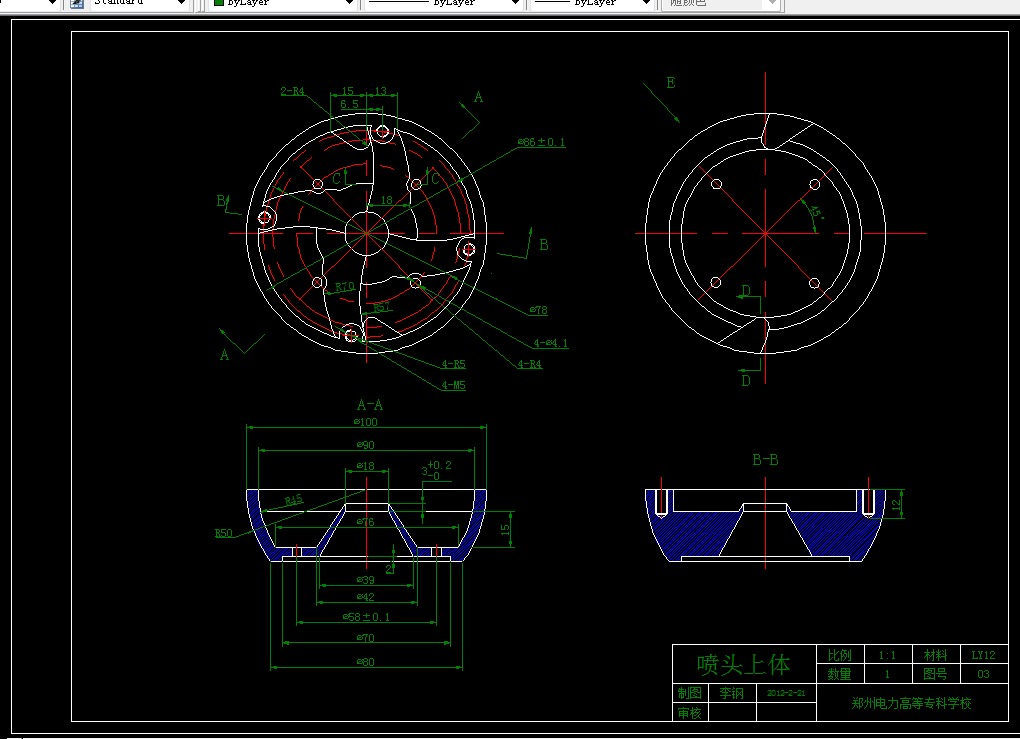Select the ⌀39 dimension text
Screen dimensions: 1020x739
tap(366, 580)
